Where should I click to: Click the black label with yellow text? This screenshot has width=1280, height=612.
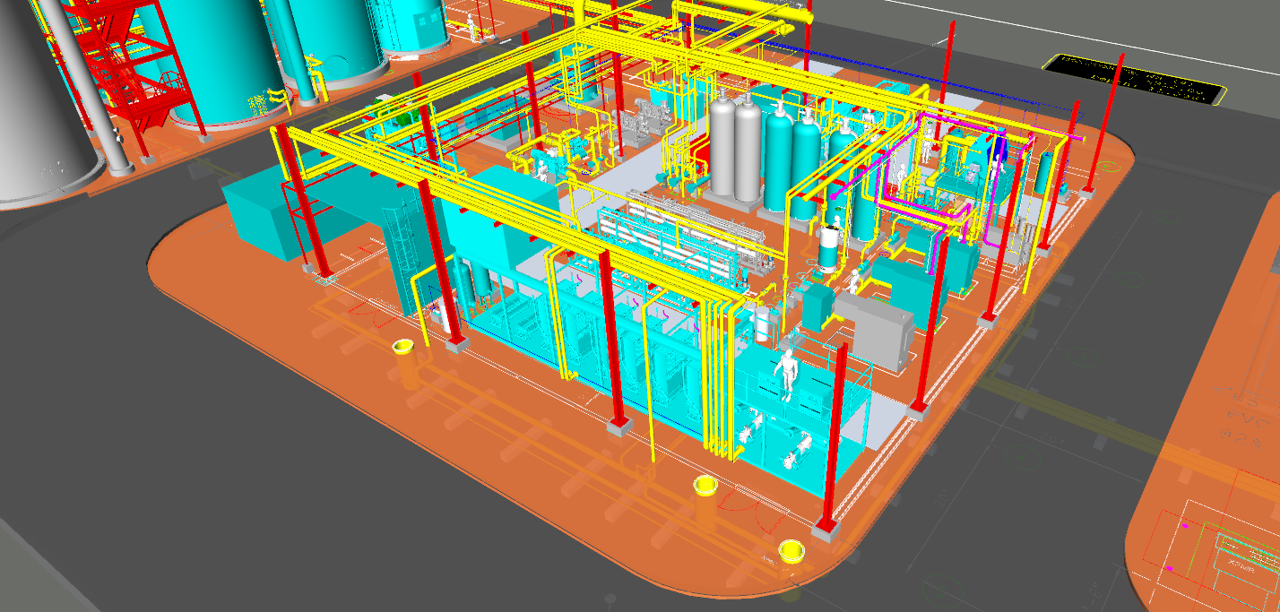click(1134, 79)
